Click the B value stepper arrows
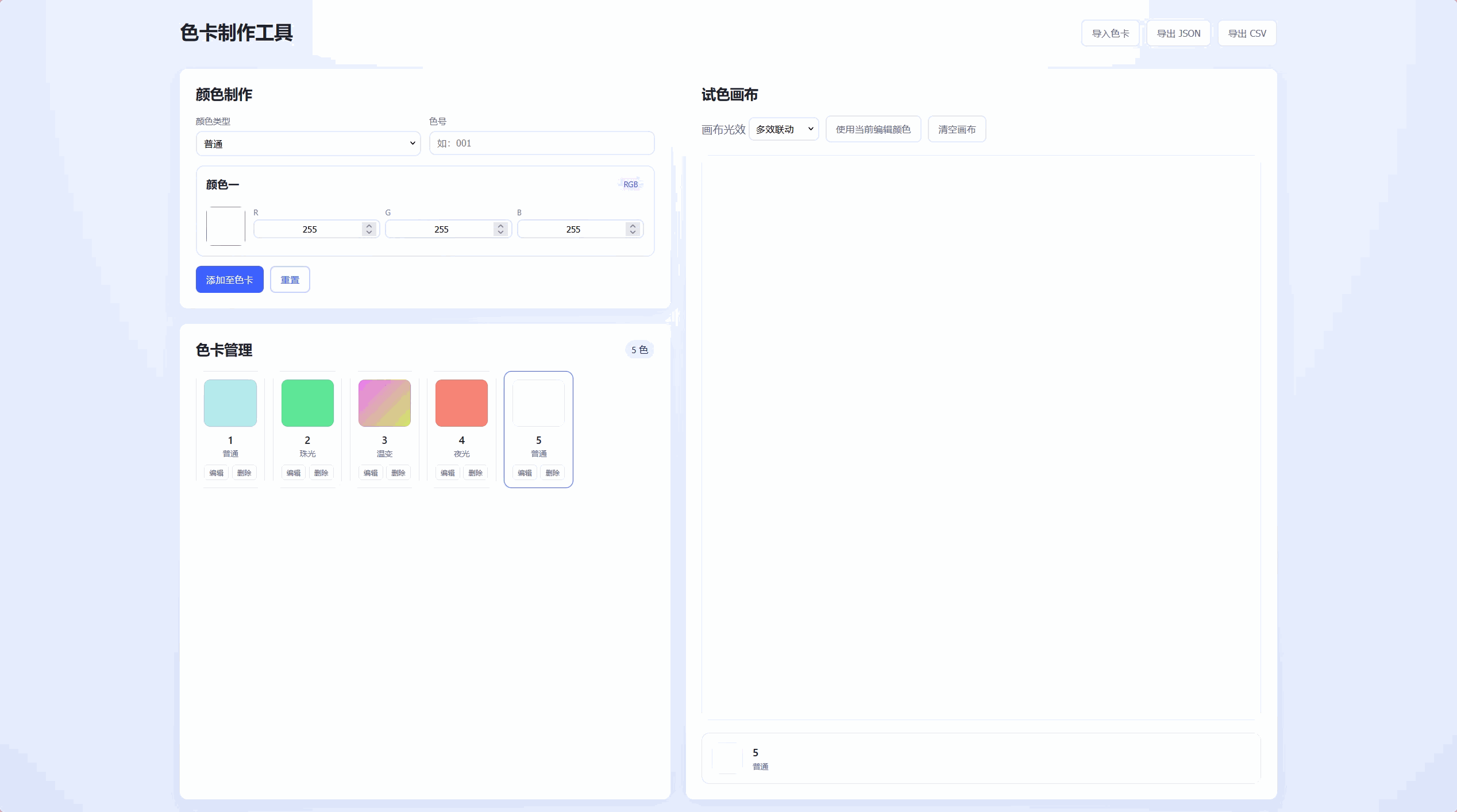Viewport: 1457px width, 812px height. [633, 229]
